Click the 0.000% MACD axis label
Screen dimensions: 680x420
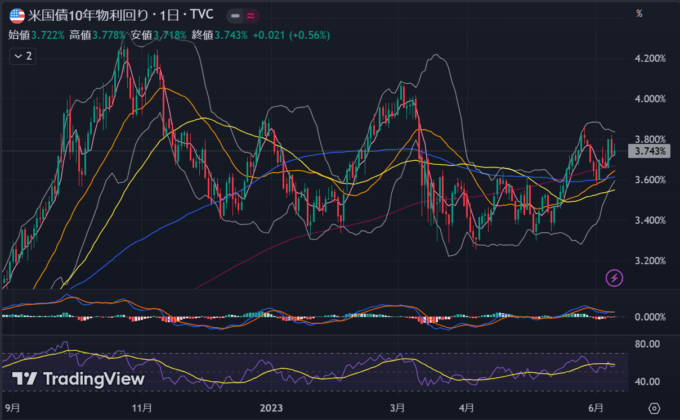(x=650, y=317)
